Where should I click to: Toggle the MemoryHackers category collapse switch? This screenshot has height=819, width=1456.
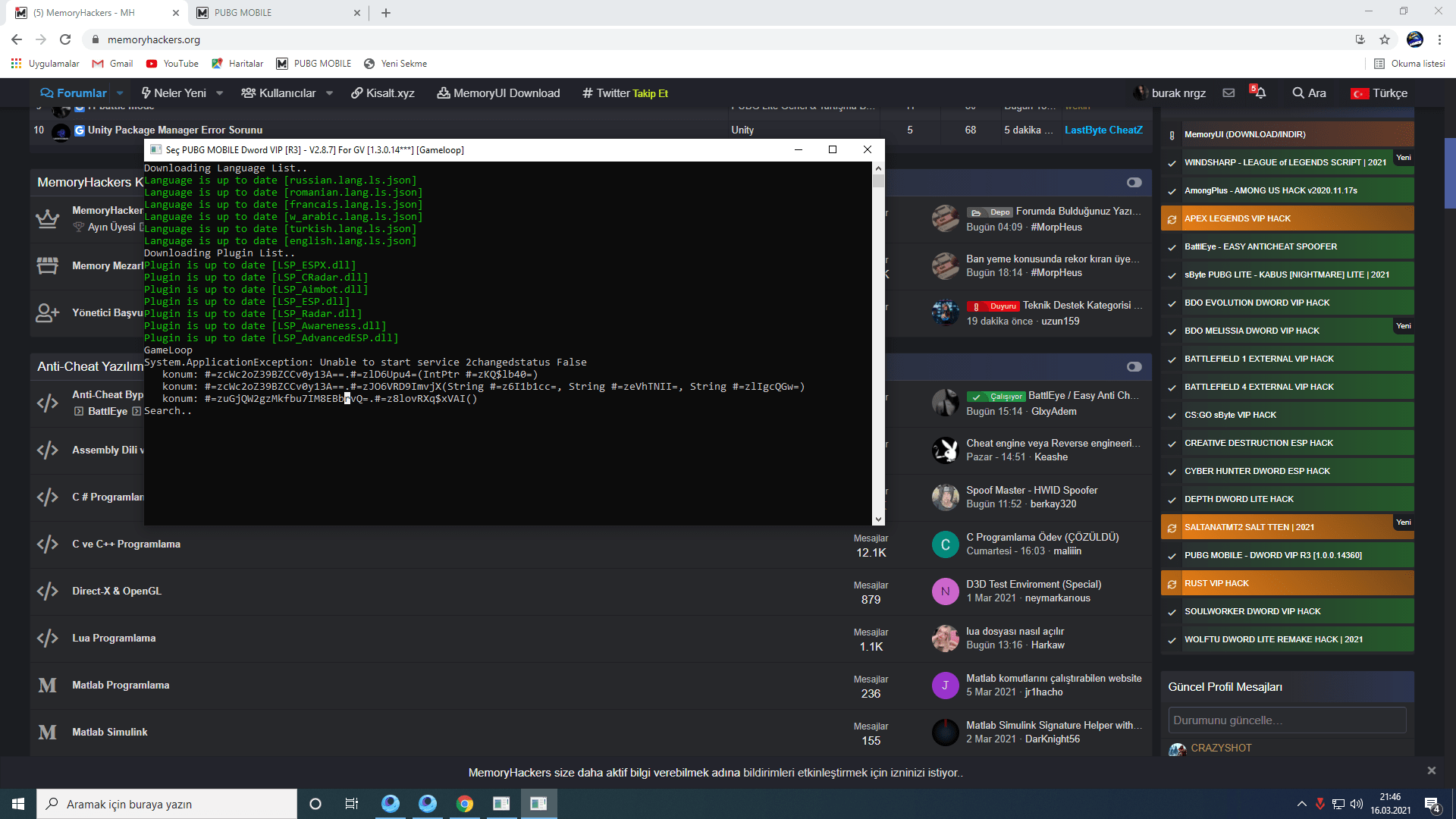pos(1134,183)
